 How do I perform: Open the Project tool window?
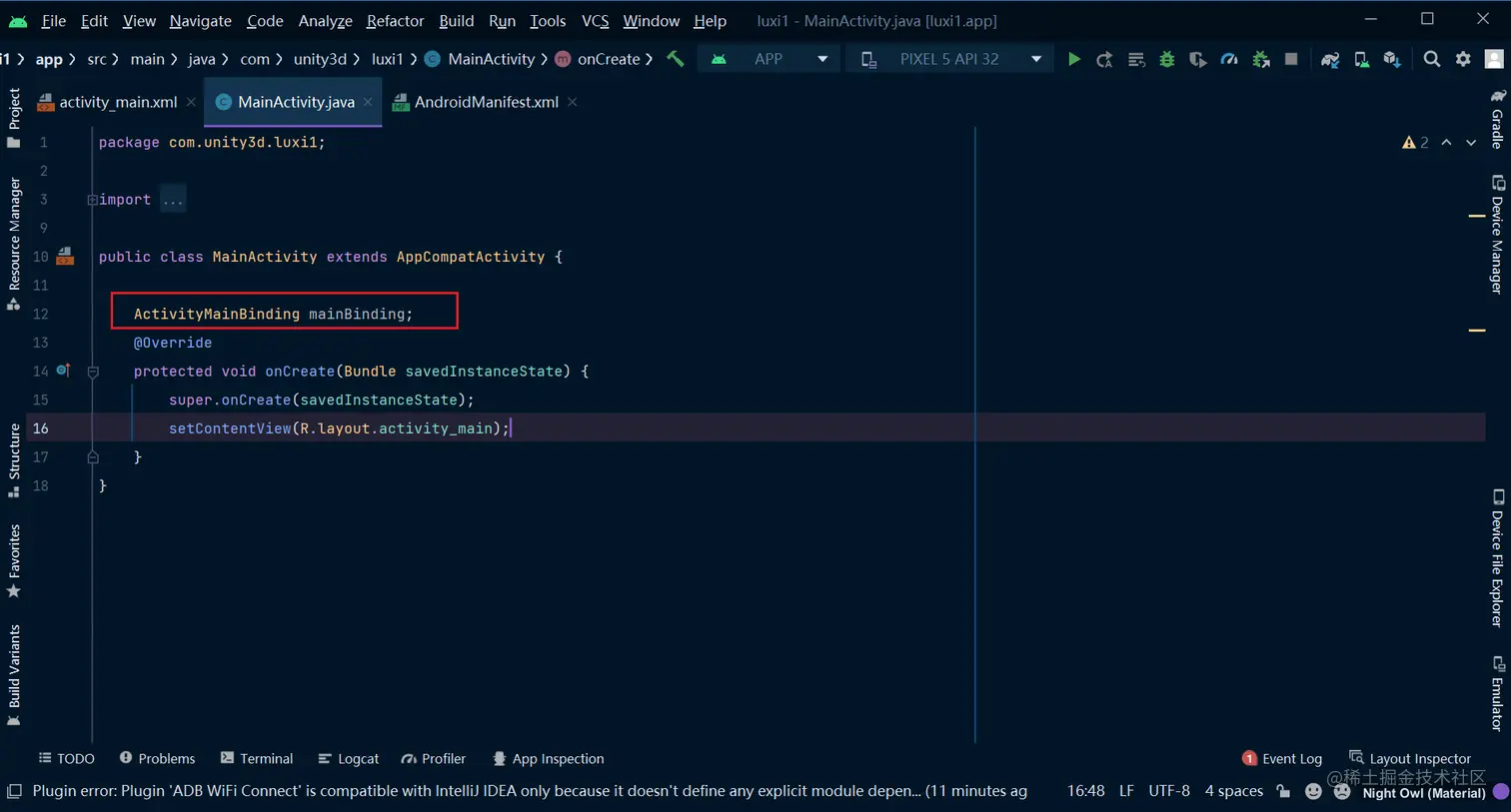pos(14,118)
